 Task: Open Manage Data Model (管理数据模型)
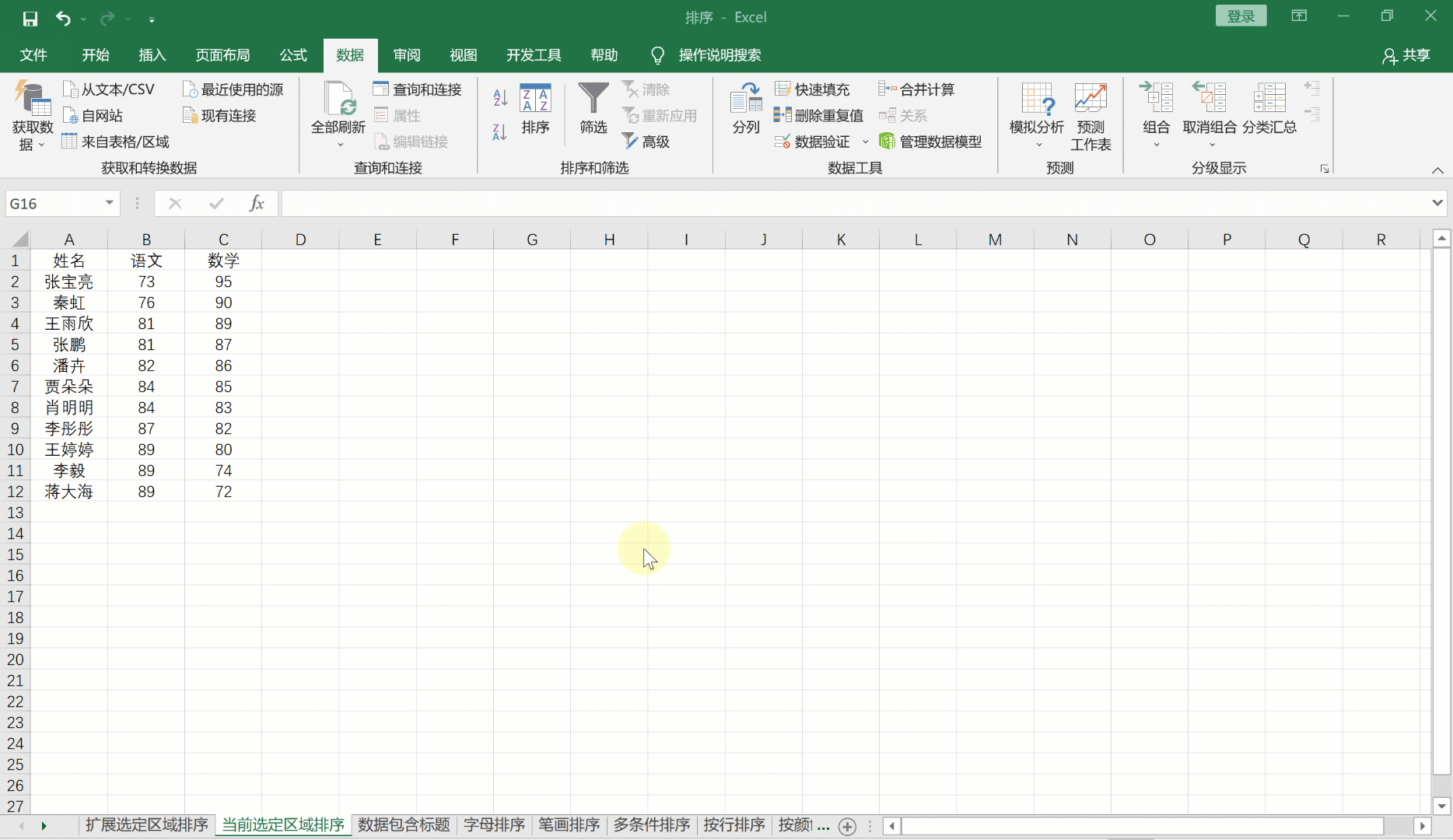930,142
